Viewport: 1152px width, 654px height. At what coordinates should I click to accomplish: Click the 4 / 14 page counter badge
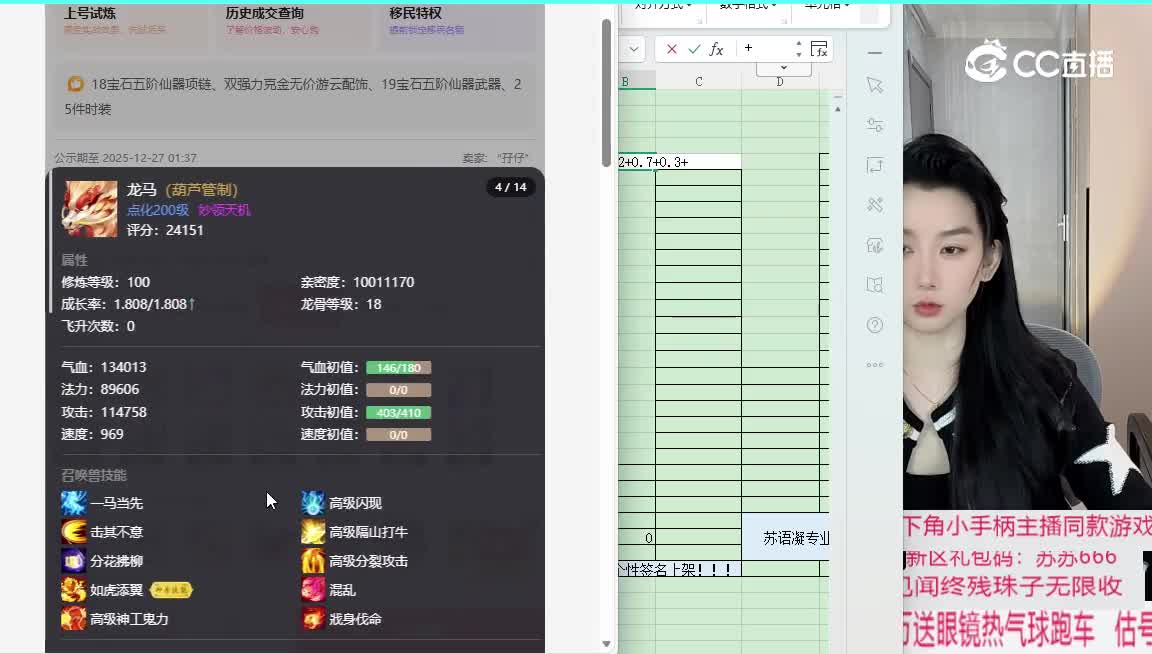point(511,187)
